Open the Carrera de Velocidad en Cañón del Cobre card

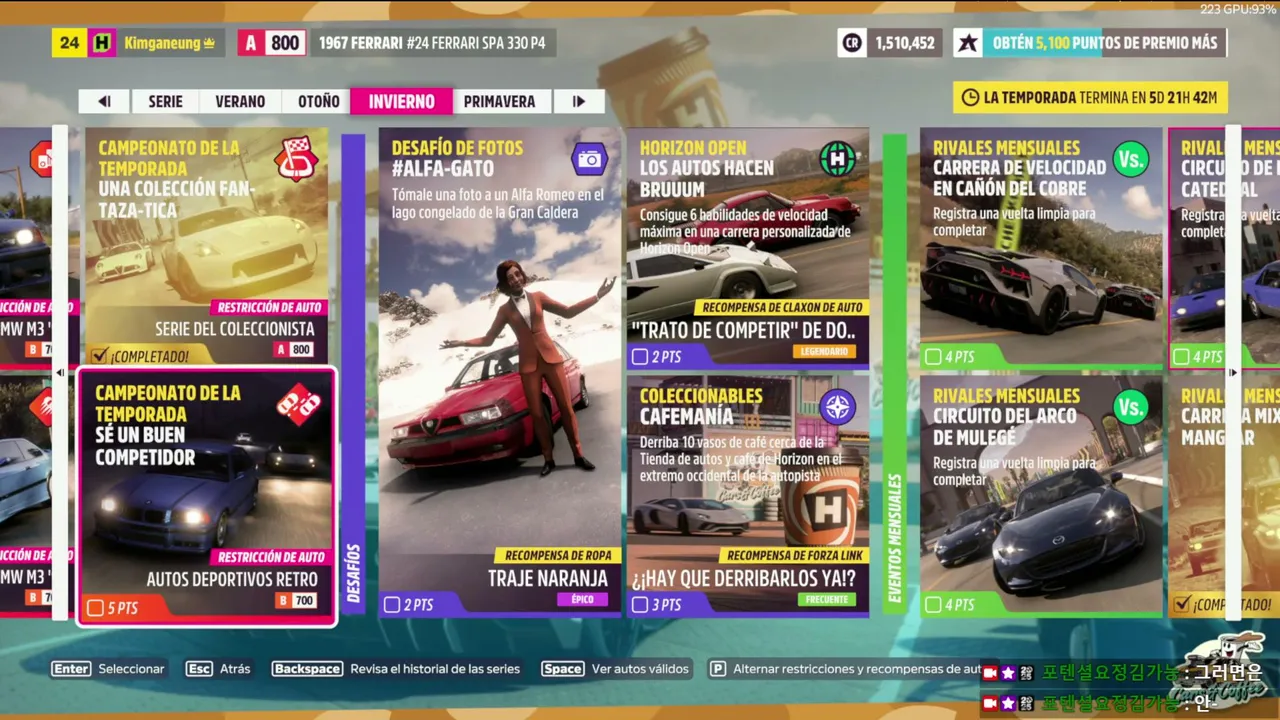[x=1041, y=247]
